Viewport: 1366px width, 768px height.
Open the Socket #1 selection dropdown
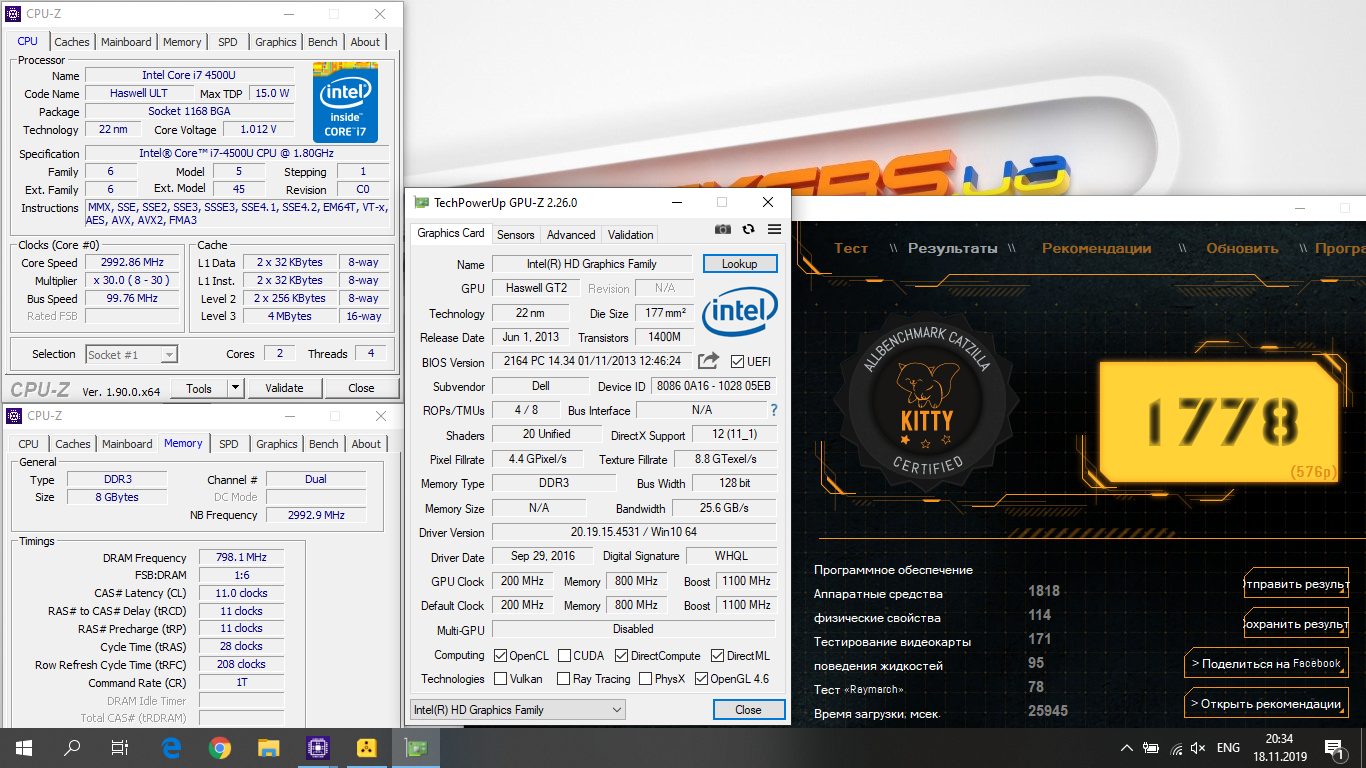(x=131, y=354)
